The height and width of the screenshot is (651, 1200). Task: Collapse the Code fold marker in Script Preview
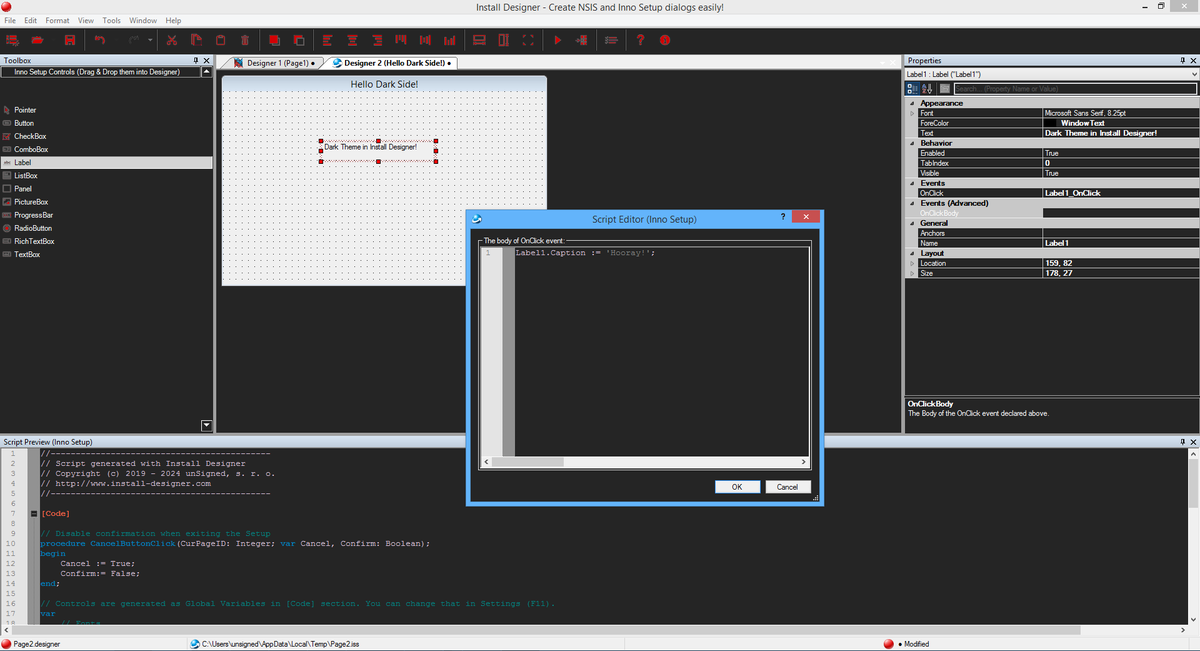(x=34, y=513)
